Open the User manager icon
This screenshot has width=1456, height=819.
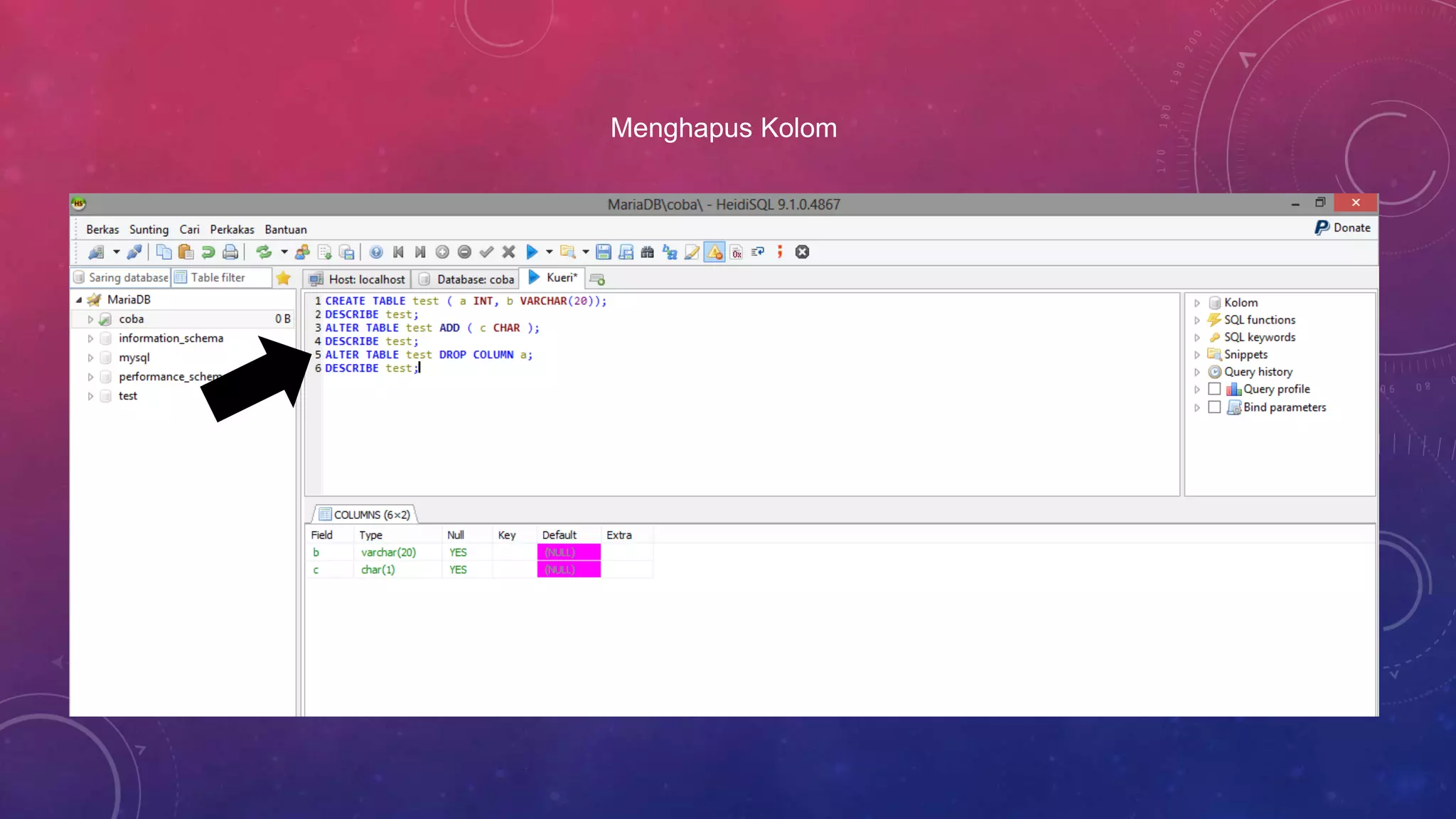[302, 252]
